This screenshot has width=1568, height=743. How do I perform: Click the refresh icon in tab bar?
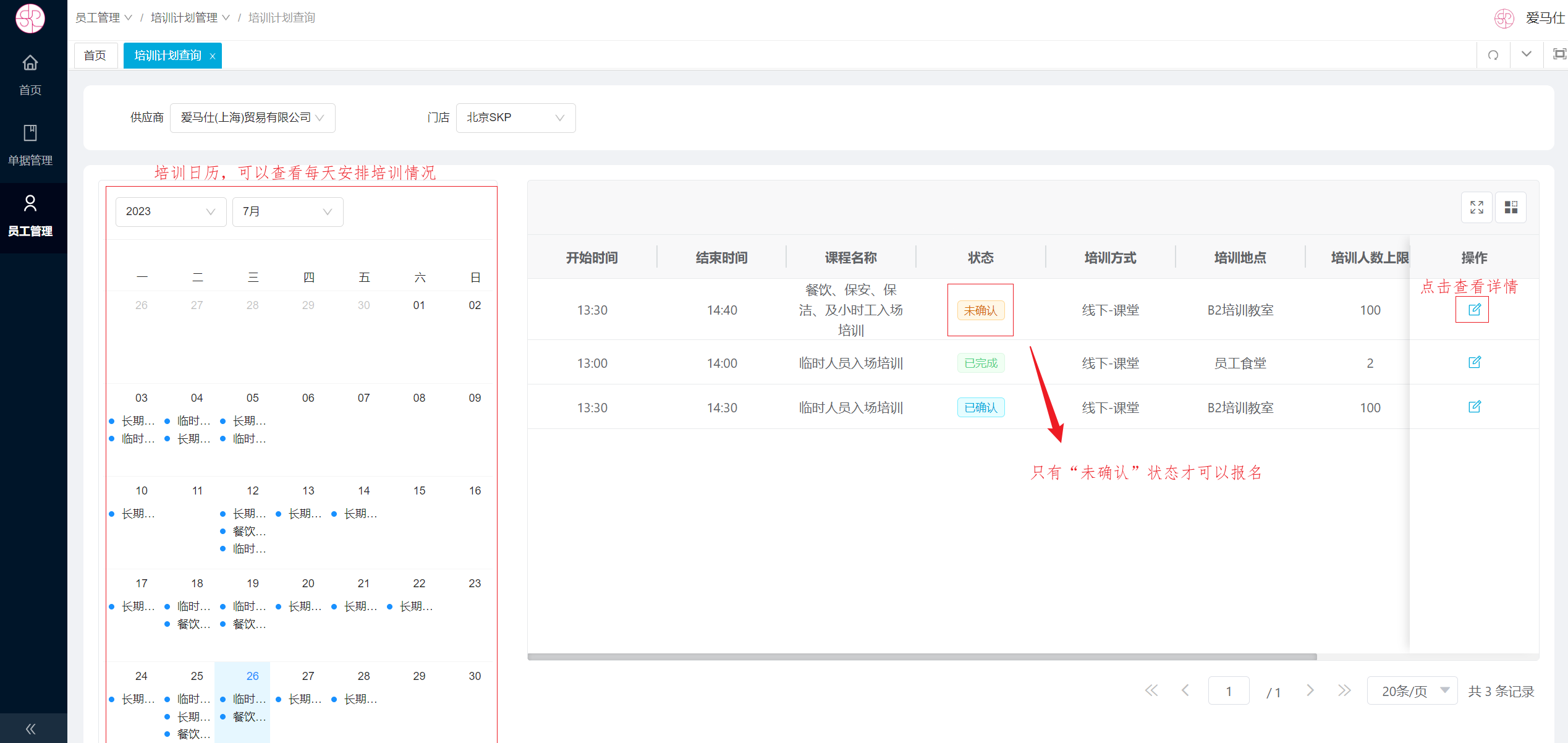(x=1493, y=55)
